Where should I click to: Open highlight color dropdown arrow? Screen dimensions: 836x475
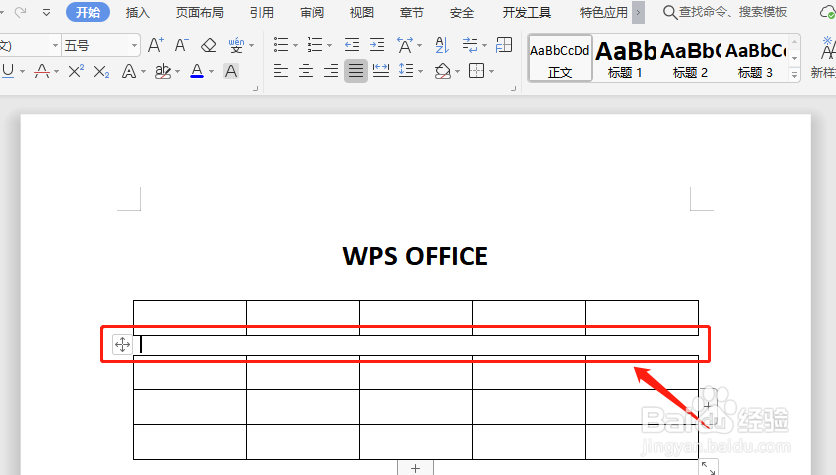pos(178,71)
